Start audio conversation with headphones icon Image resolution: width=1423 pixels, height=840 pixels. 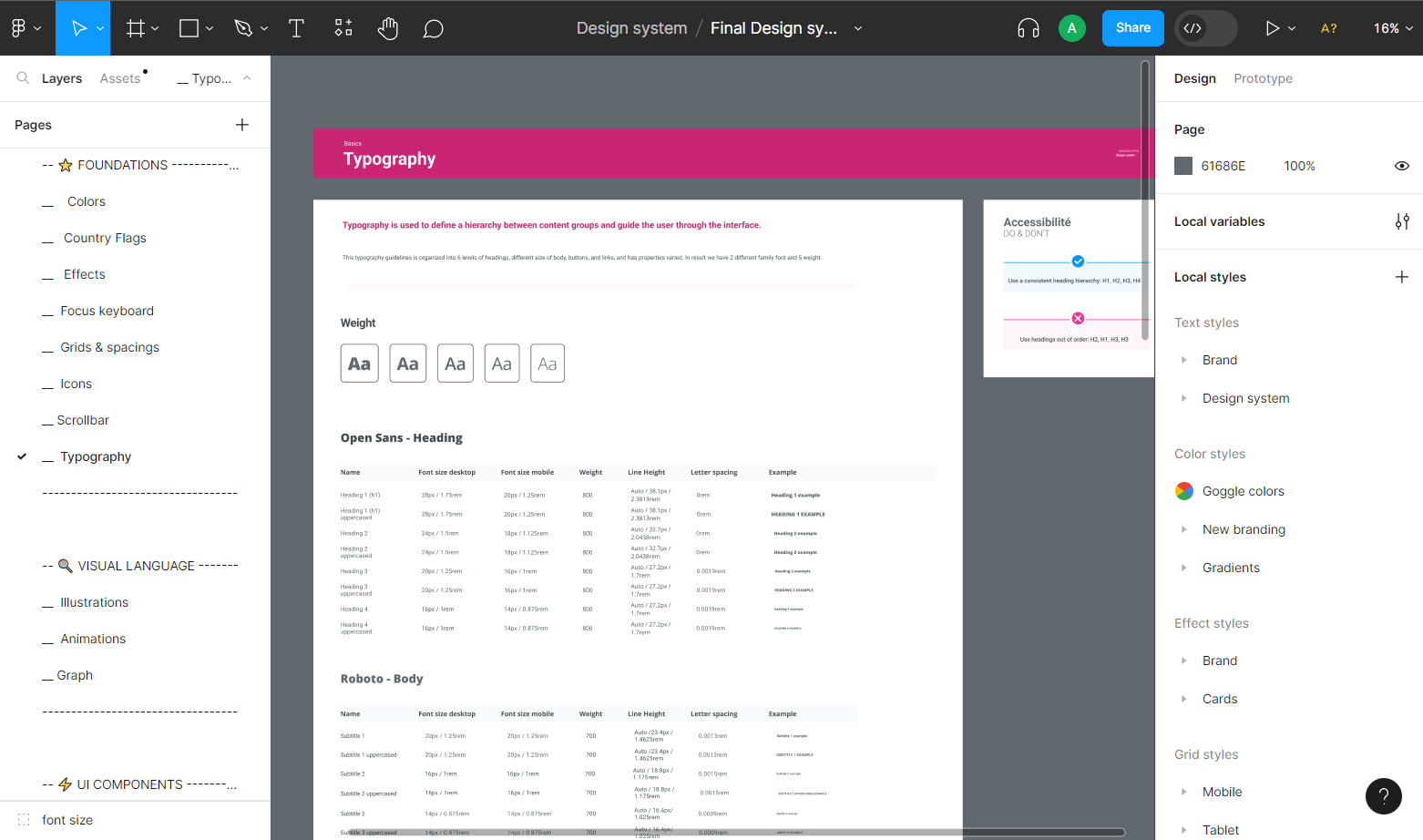click(1029, 28)
